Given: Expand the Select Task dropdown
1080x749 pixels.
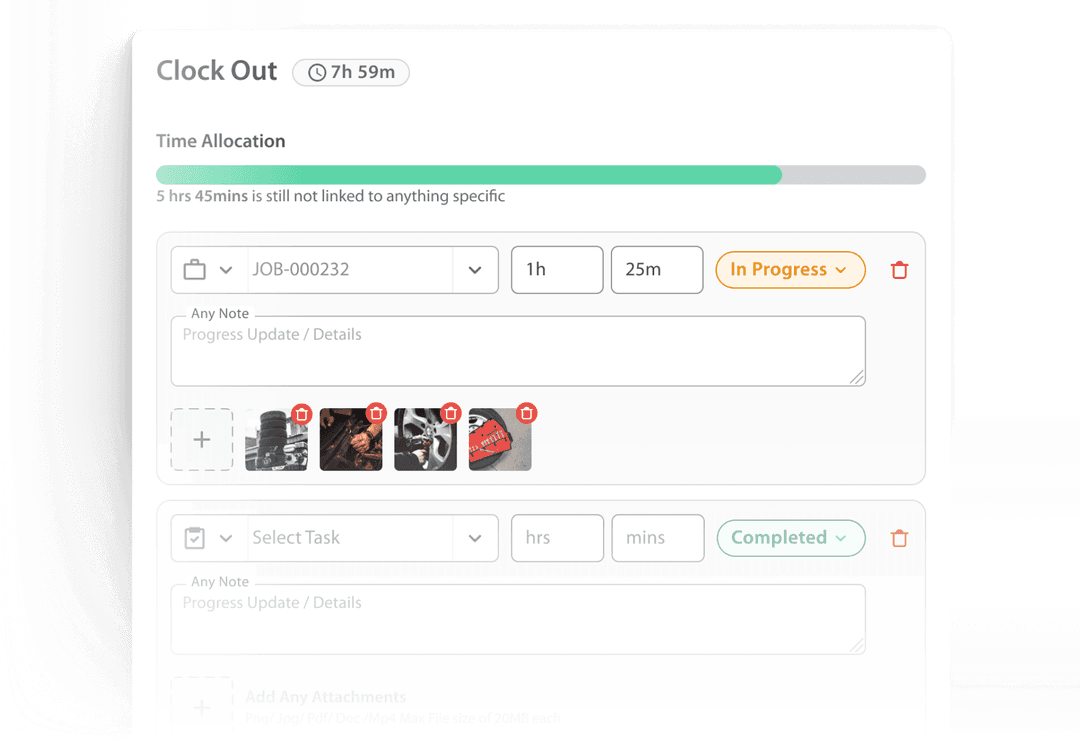Looking at the screenshot, I should [x=475, y=538].
